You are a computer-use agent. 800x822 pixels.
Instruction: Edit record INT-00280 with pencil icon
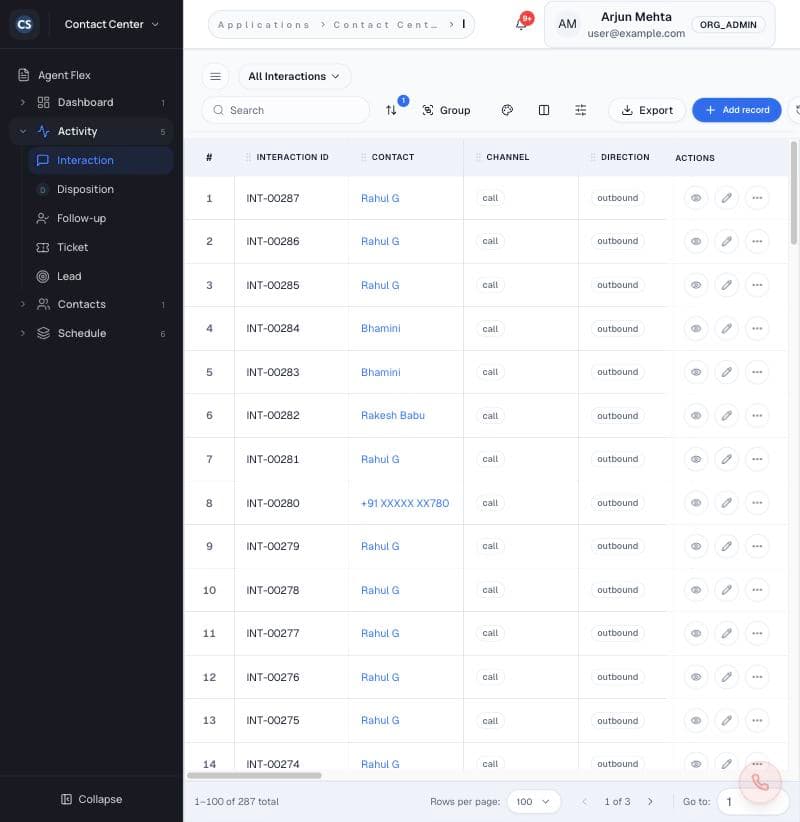tap(727, 503)
